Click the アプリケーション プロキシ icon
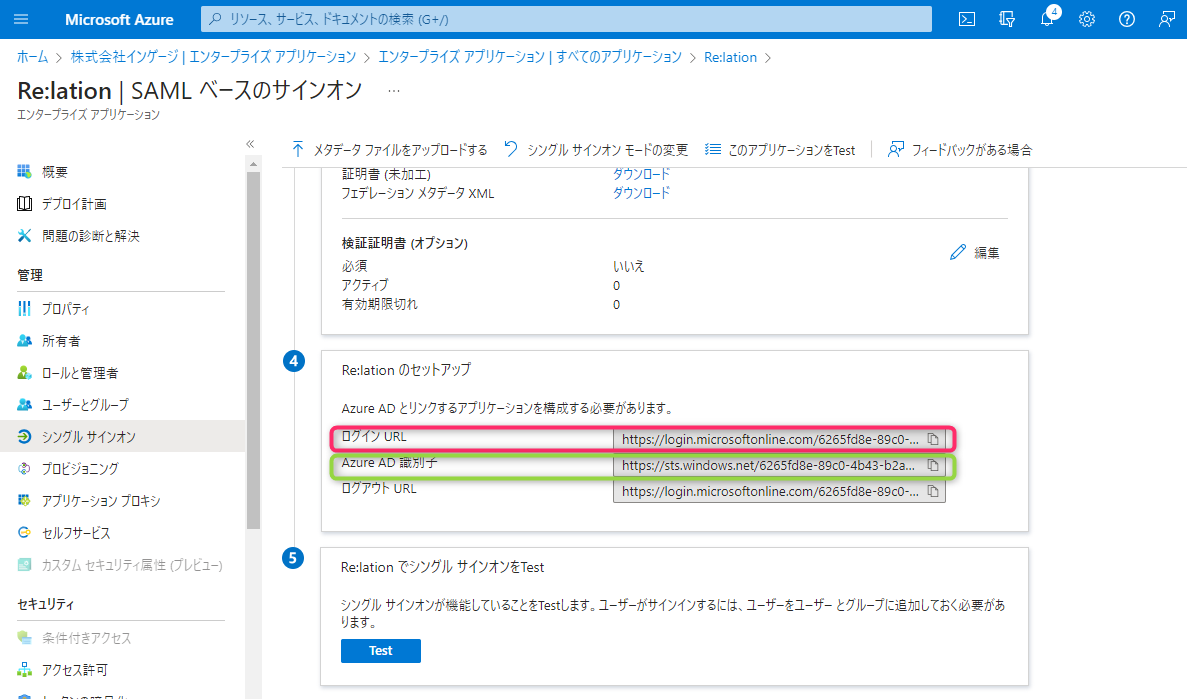 (24, 501)
